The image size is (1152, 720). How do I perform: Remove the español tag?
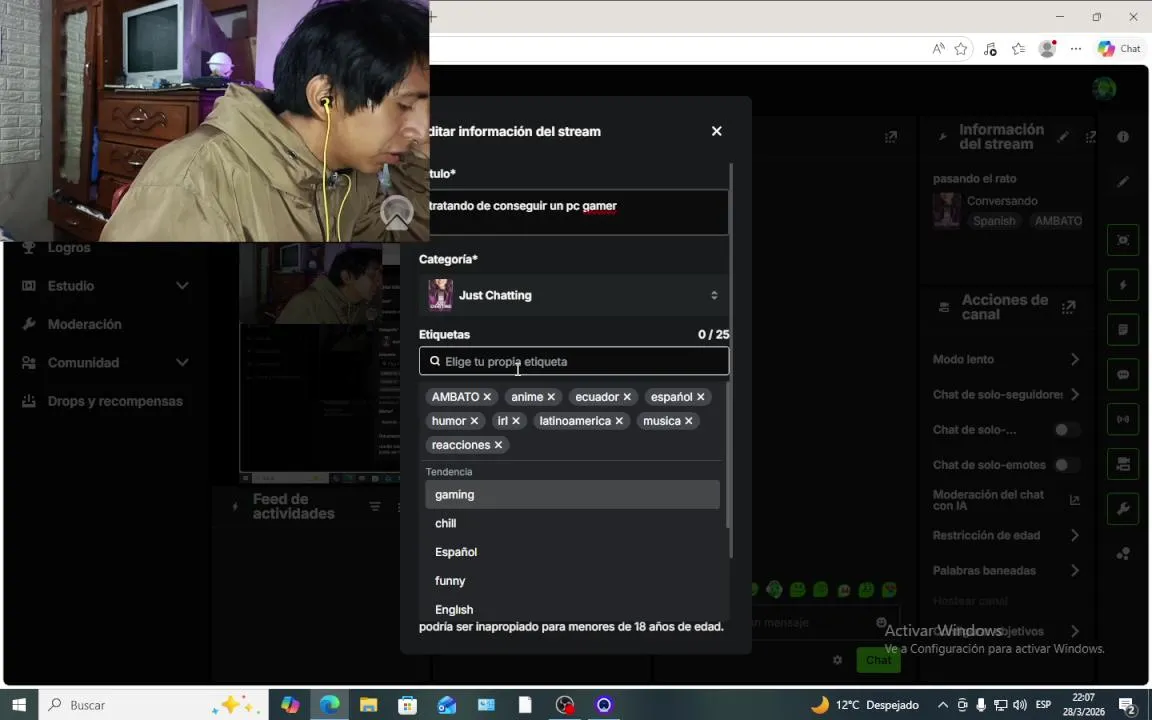700,397
